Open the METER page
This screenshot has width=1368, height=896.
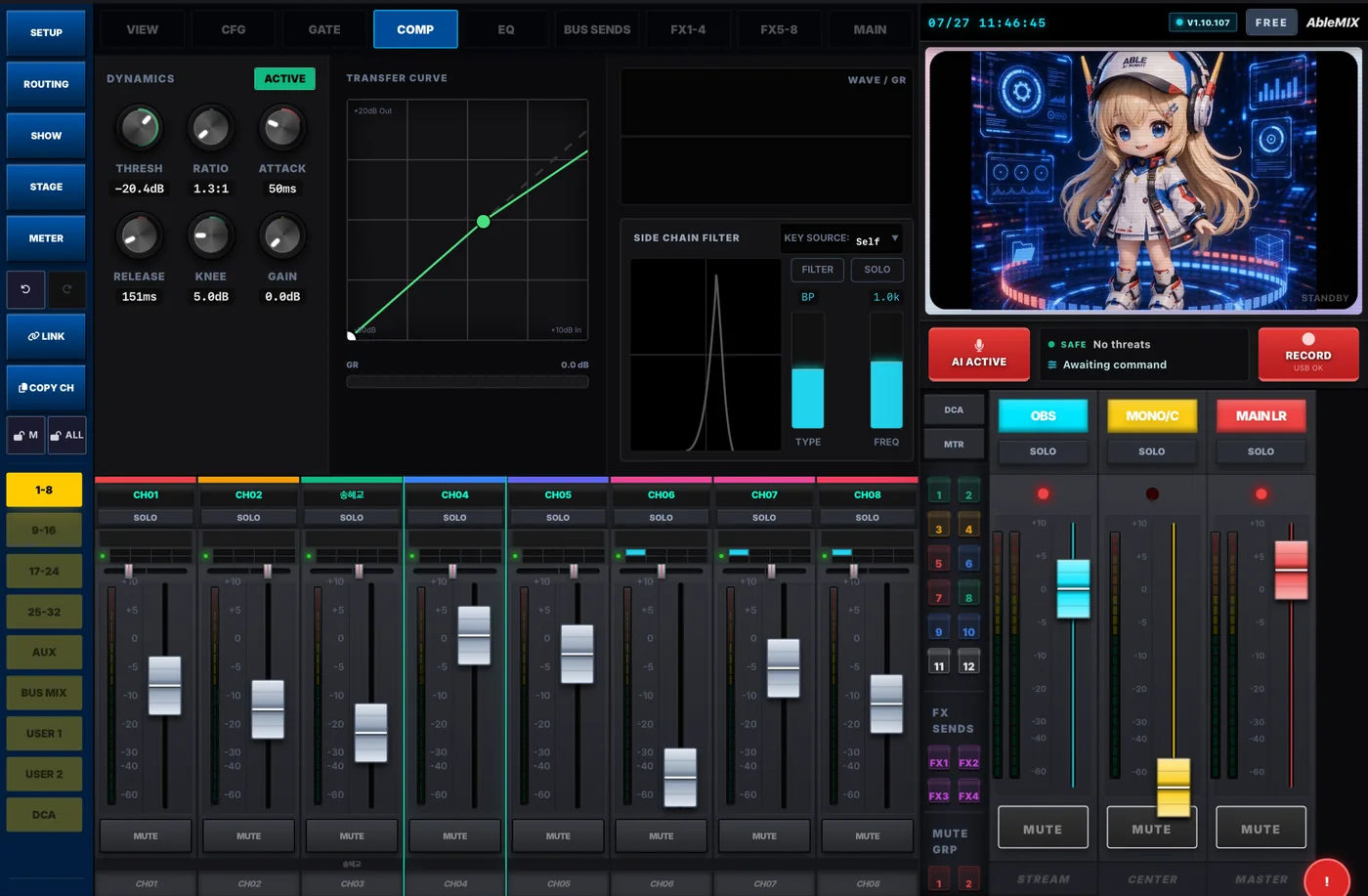tap(46, 238)
